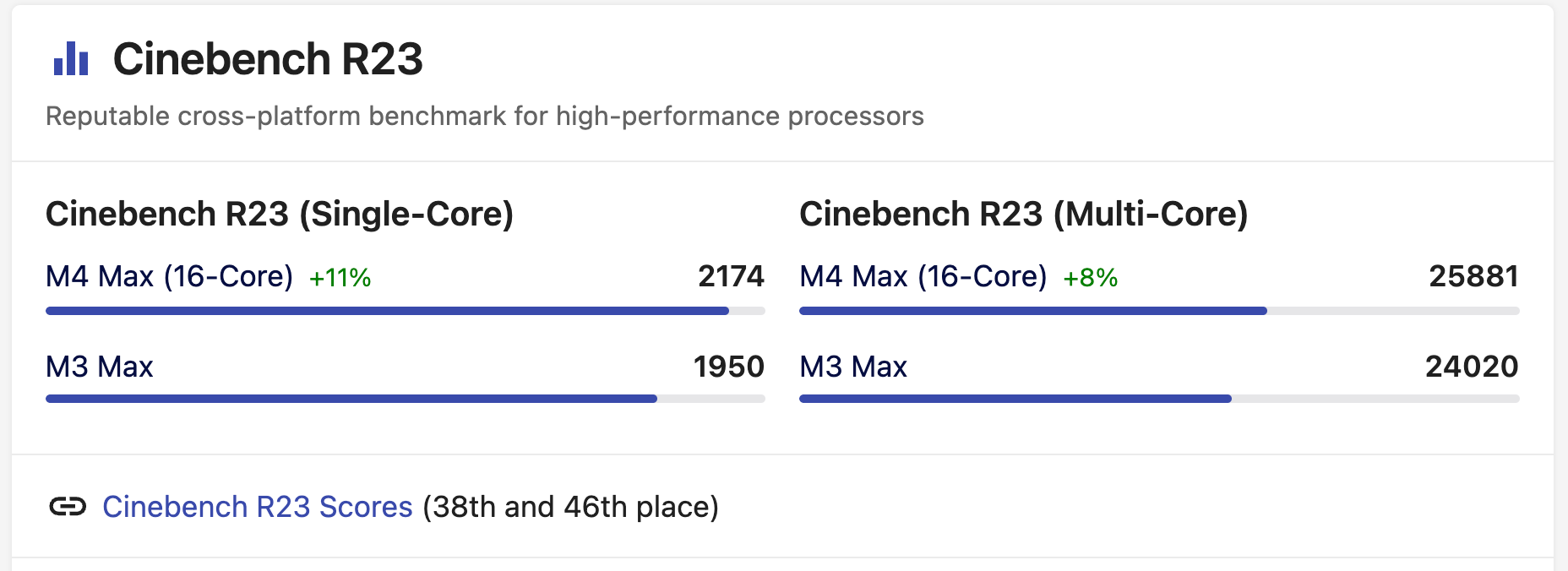Click the 24020 Multi-Core score
The height and width of the screenshot is (571, 1568).
click(x=1472, y=367)
